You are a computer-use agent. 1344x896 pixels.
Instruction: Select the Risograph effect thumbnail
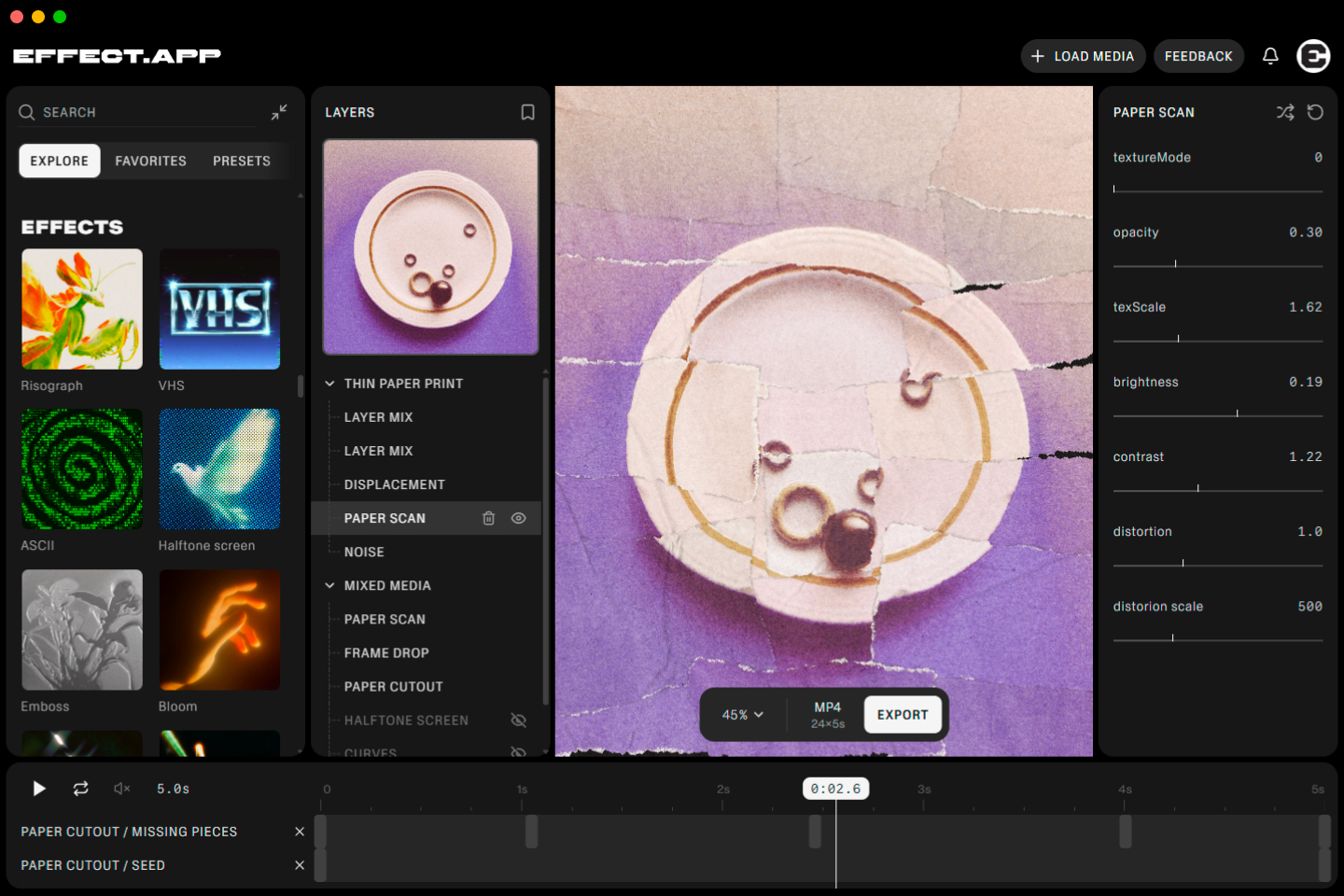coord(82,309)
